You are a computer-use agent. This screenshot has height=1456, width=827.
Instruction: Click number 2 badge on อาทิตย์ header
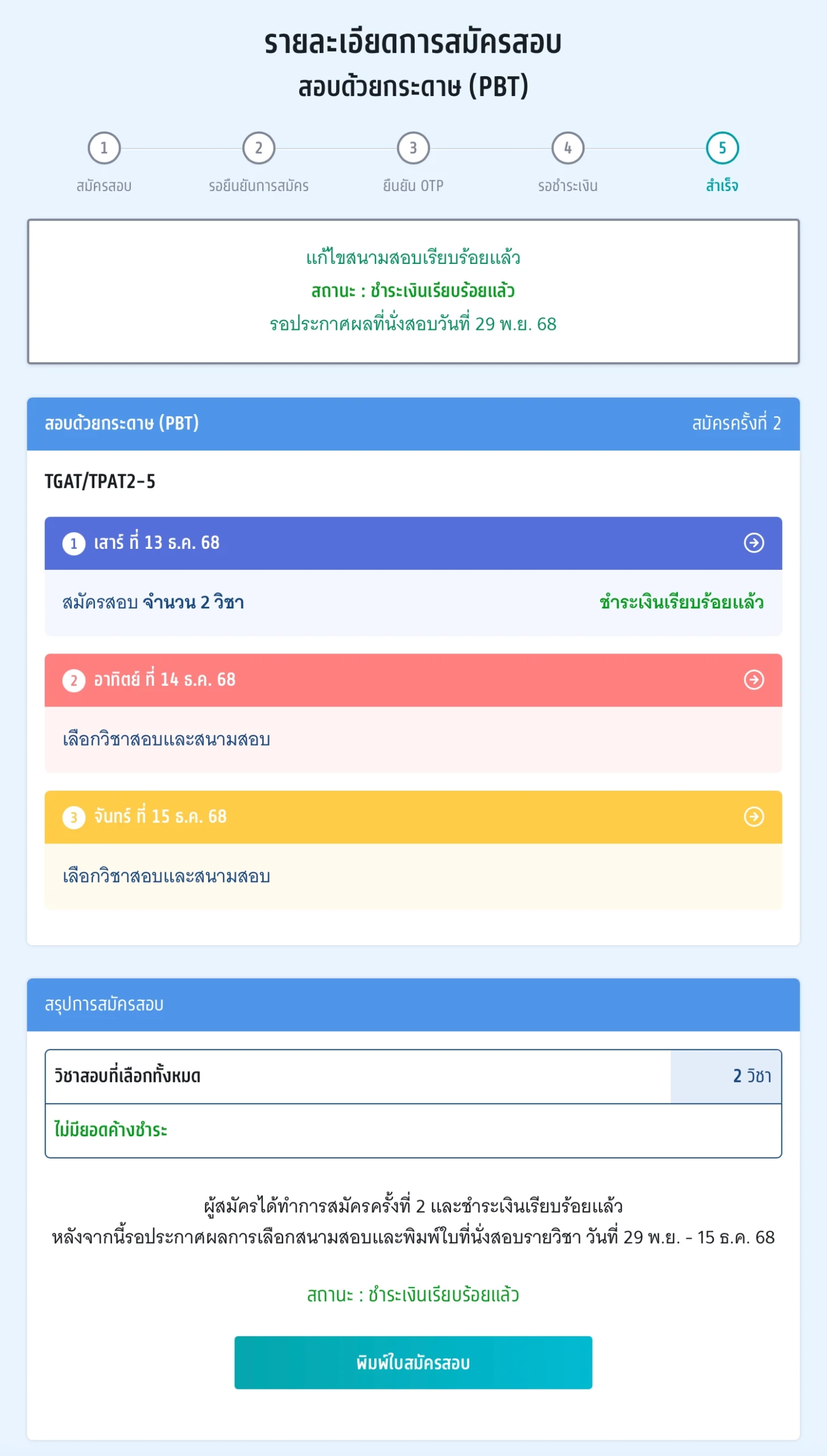pos(74,680)
